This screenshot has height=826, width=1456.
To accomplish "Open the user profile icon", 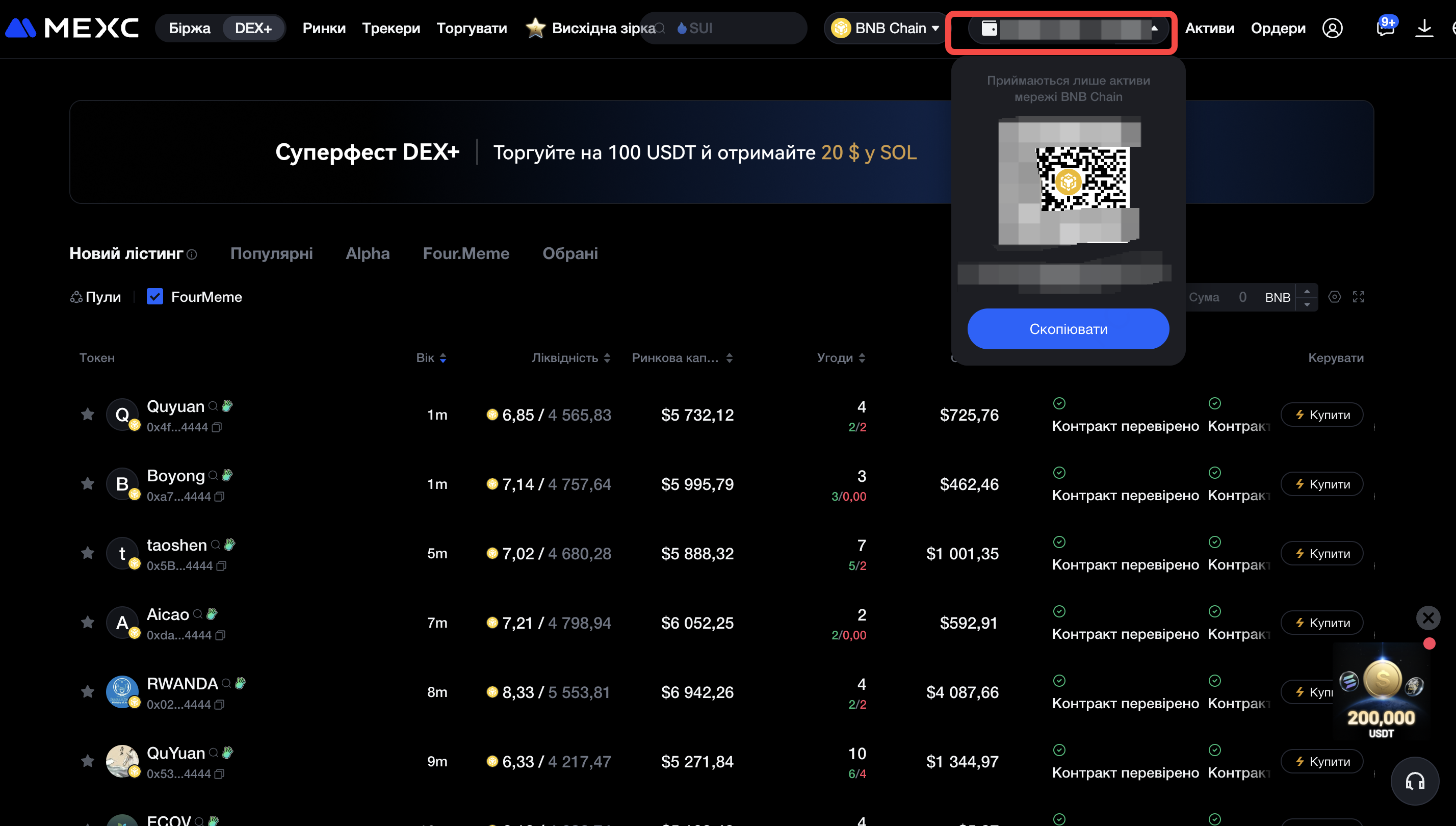I will 1332,28.
